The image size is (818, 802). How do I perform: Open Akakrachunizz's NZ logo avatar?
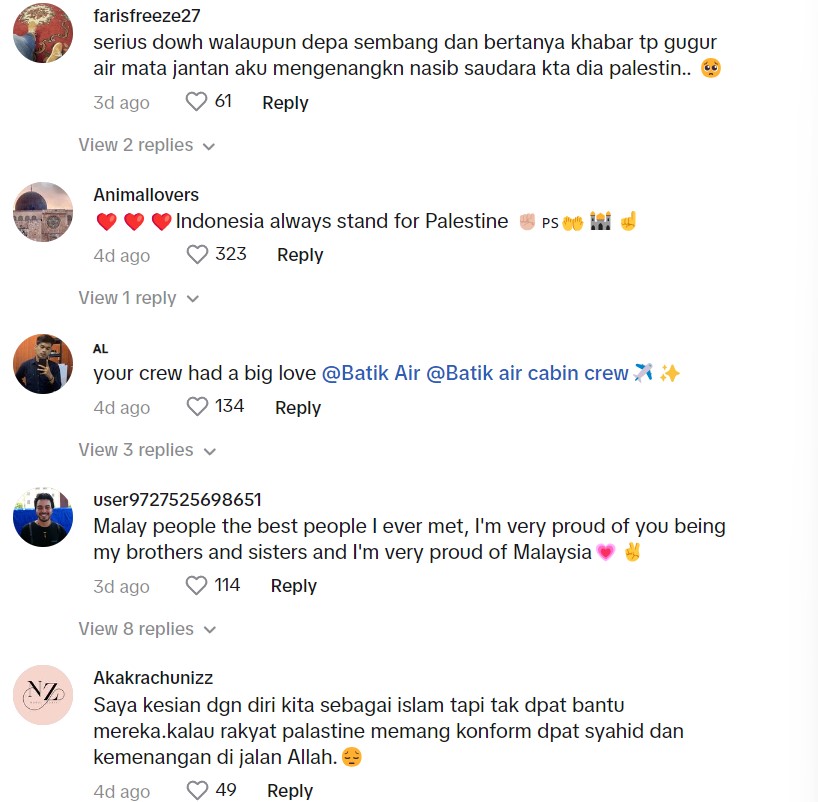tap(43, 694)
